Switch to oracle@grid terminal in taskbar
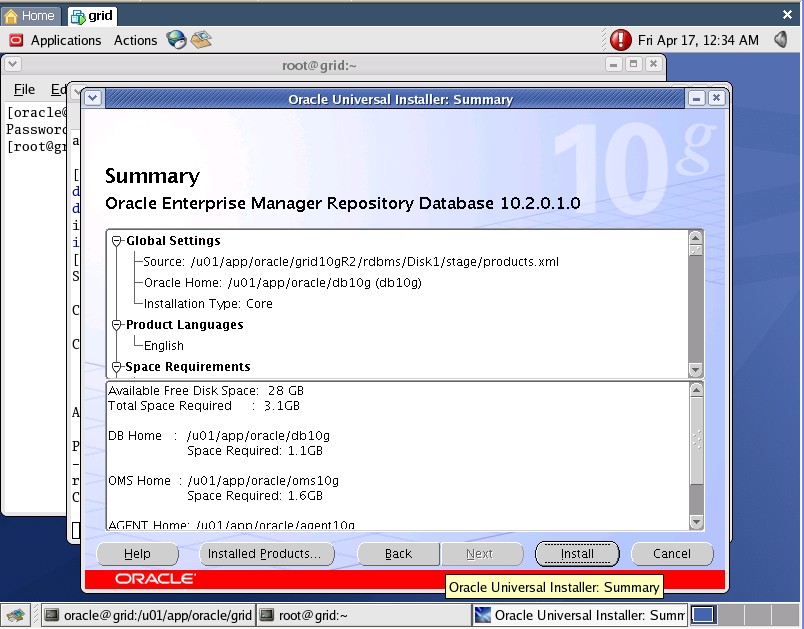Viewport: 804px width, 629px height. (x=148, y=615)
